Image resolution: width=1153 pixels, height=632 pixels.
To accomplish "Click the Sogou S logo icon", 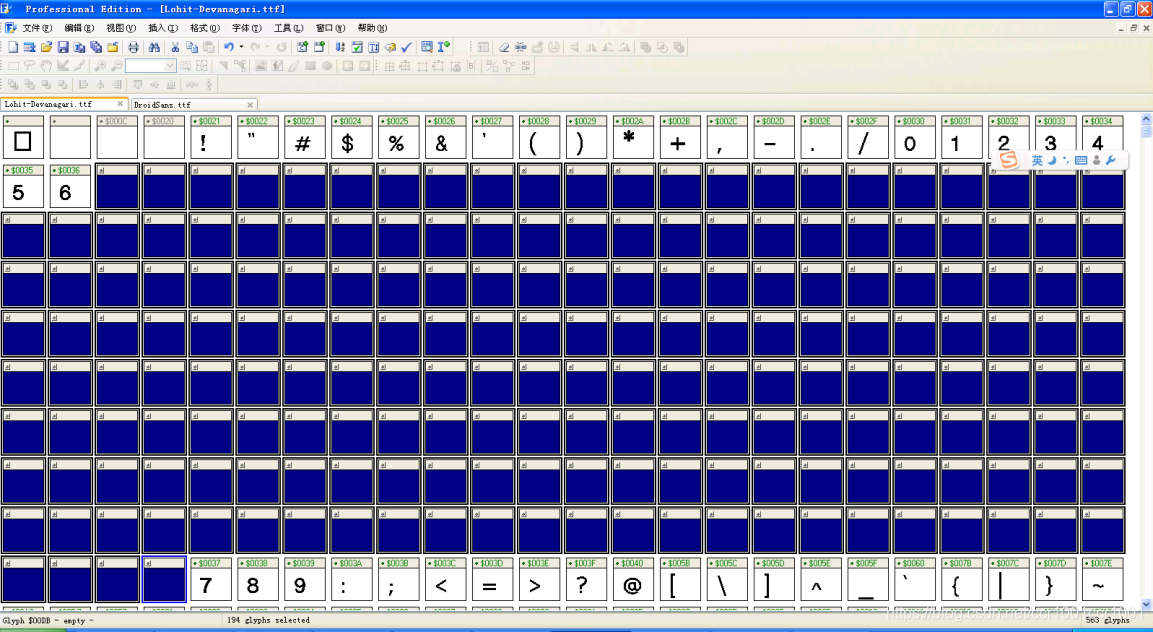I will [1009, 160].
